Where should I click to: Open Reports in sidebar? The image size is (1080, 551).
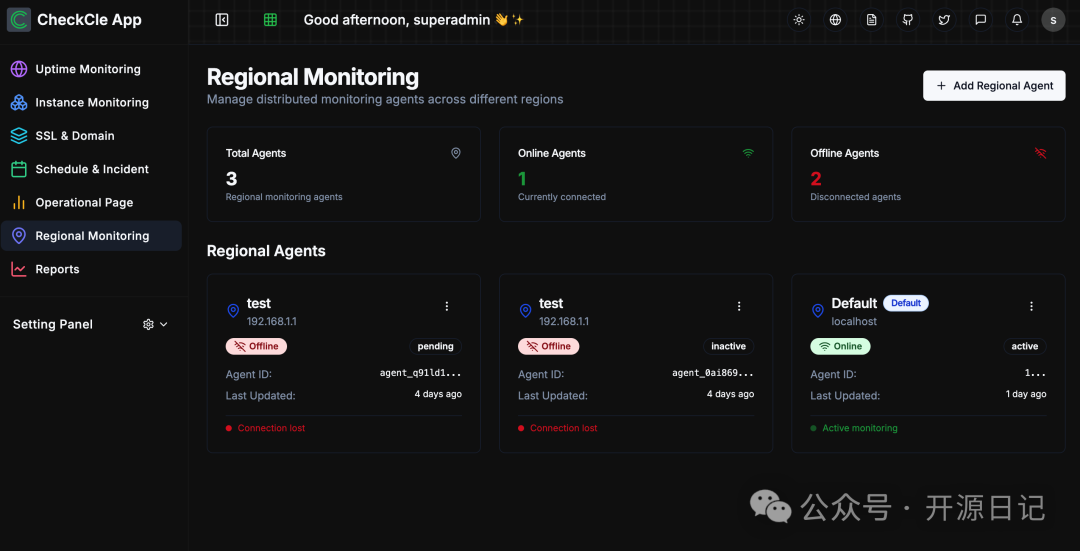pos(91,269)
